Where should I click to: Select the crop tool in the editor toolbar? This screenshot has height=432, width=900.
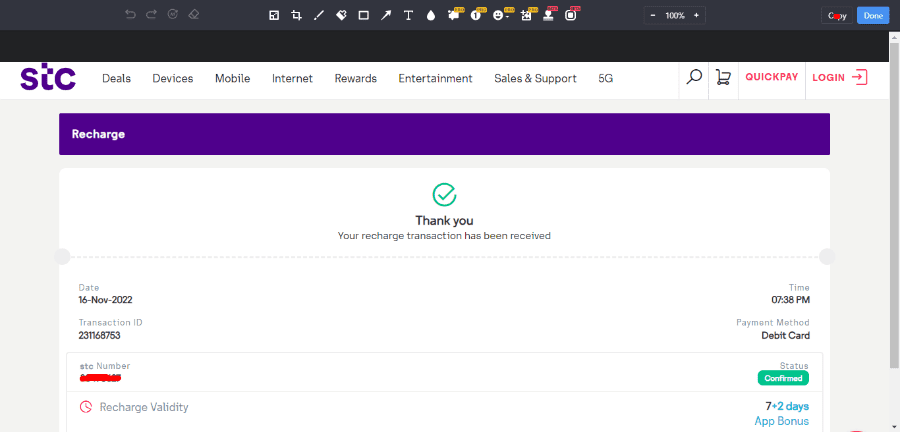(x=296, y=15)
